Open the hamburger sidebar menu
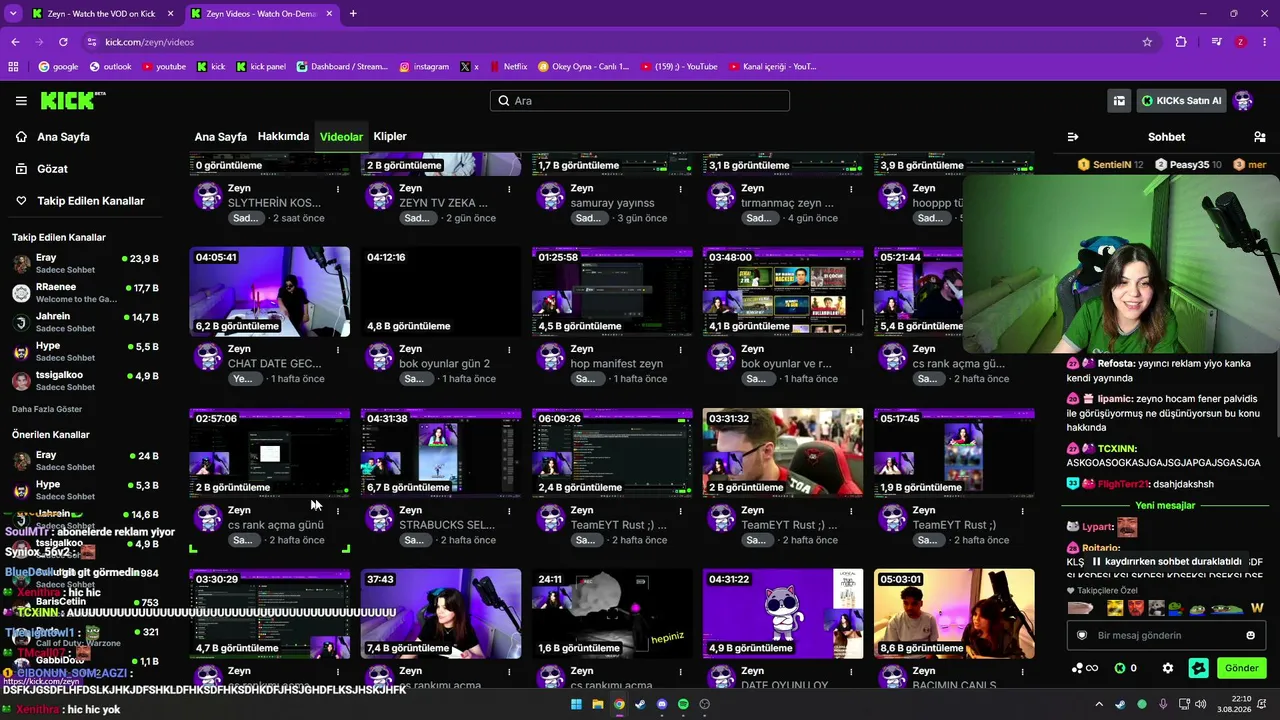 [x=21, y=101]
